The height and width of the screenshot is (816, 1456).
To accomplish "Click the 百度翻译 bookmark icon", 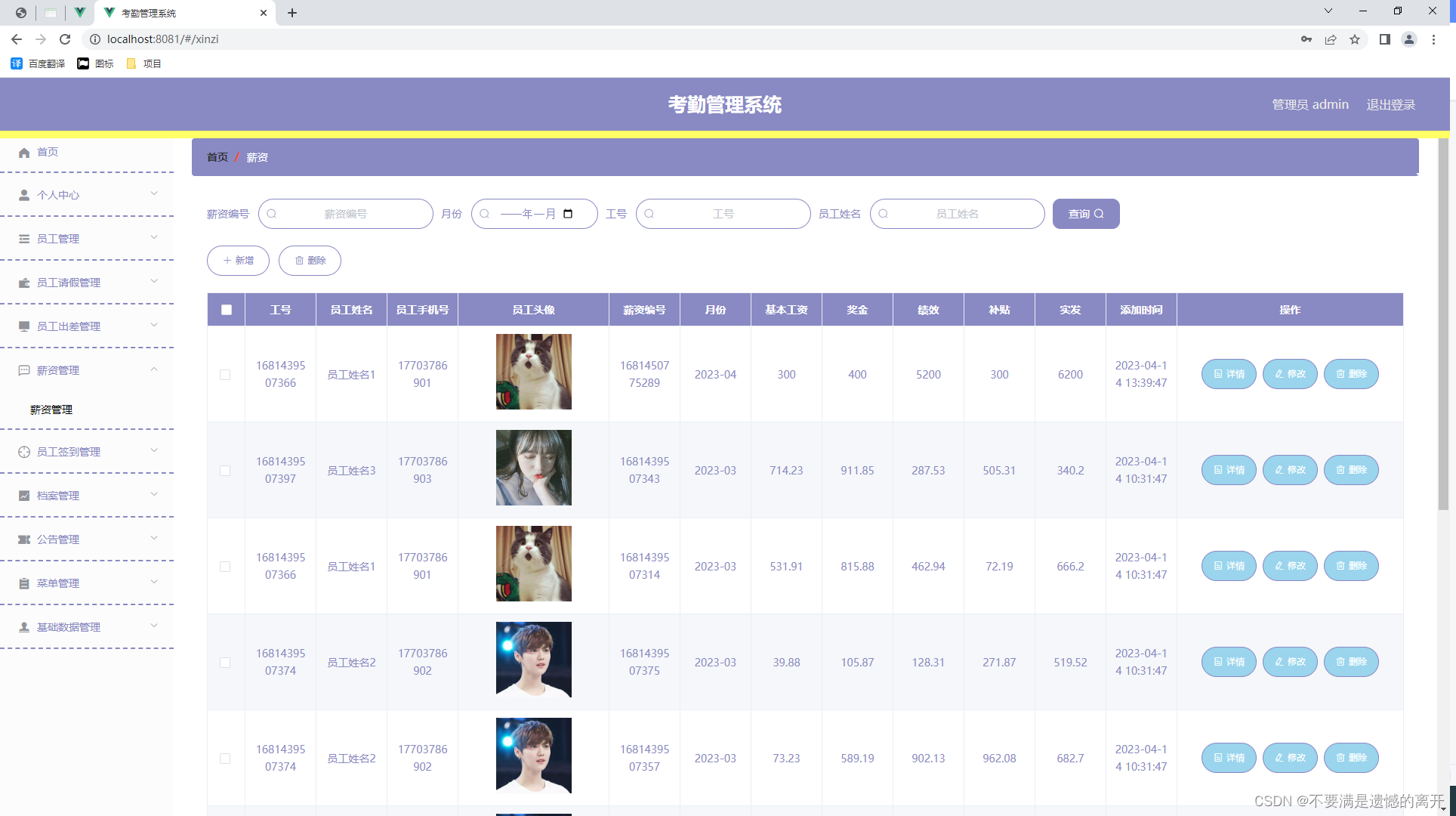I will [x=17, y=63].
